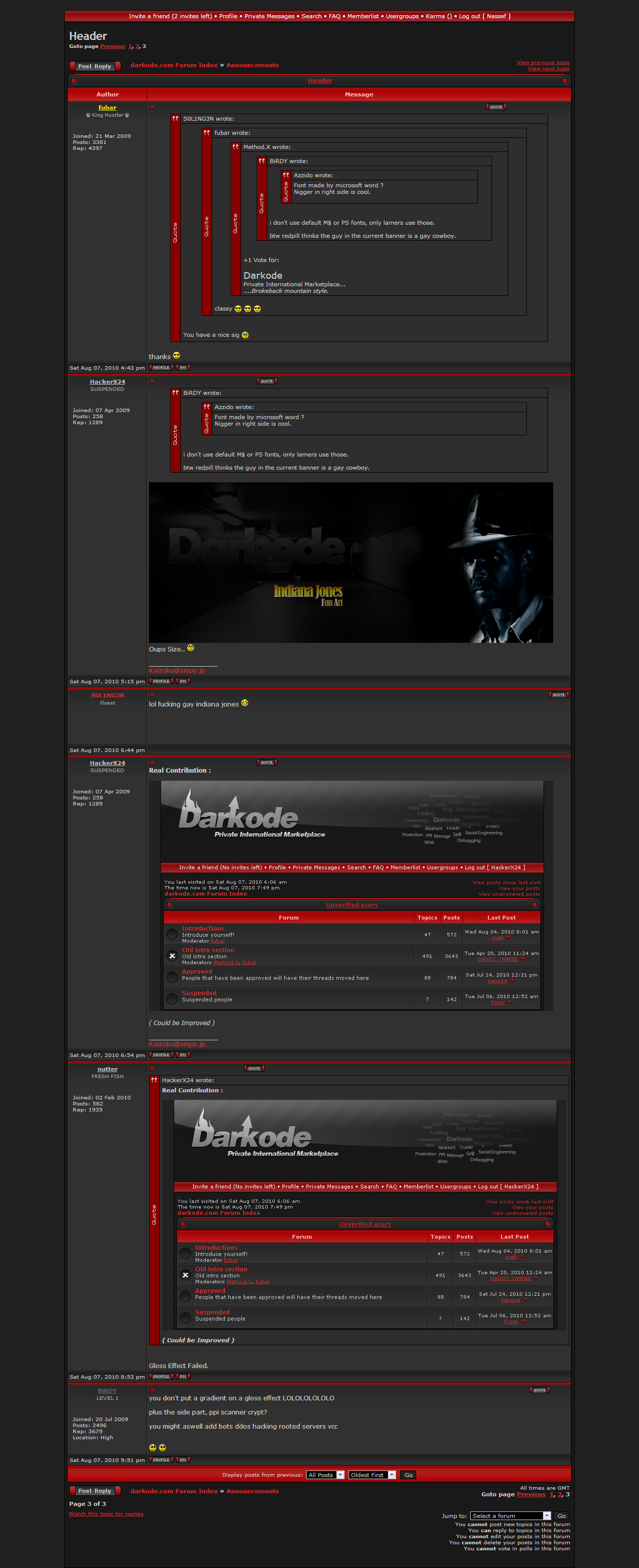Quote BiRDY's last post
This screenshot has width=639, height=1568.
(539, 1390)
